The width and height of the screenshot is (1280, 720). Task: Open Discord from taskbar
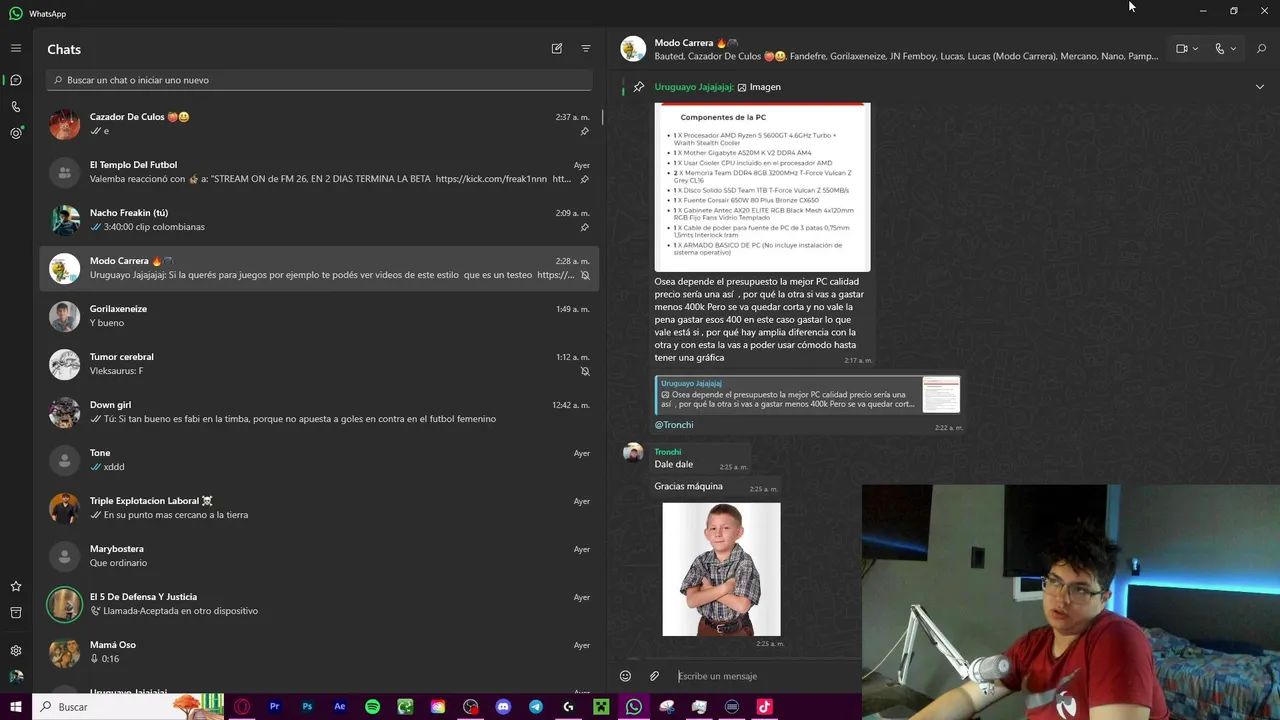pos(503,707)
